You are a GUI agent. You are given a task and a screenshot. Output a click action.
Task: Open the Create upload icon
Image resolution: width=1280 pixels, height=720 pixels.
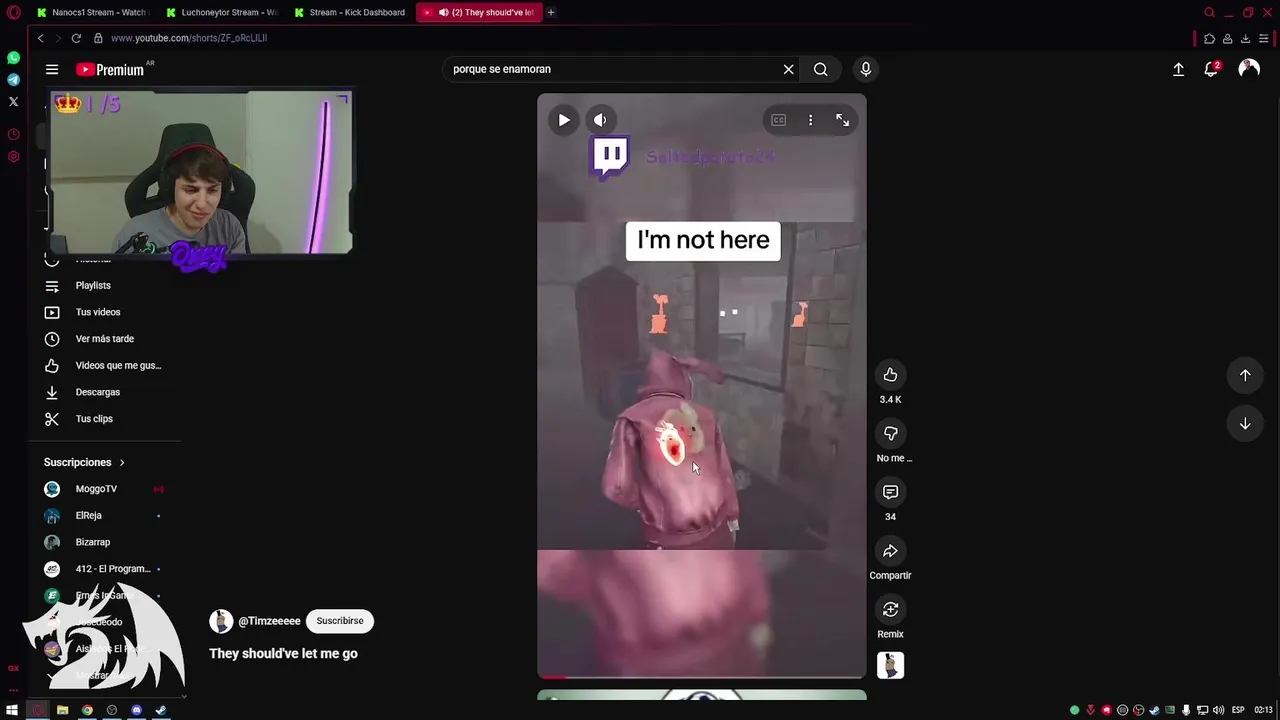(1178, 69)
